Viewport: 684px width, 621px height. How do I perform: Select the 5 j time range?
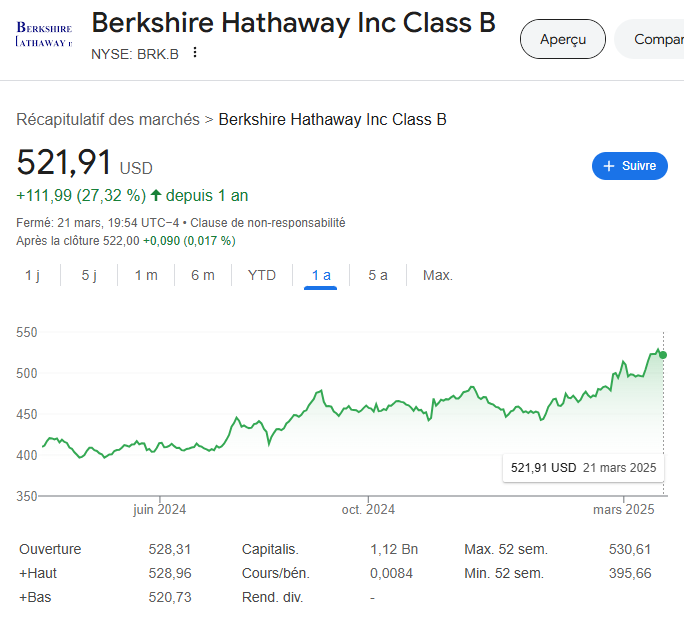[x=89, y=275]
